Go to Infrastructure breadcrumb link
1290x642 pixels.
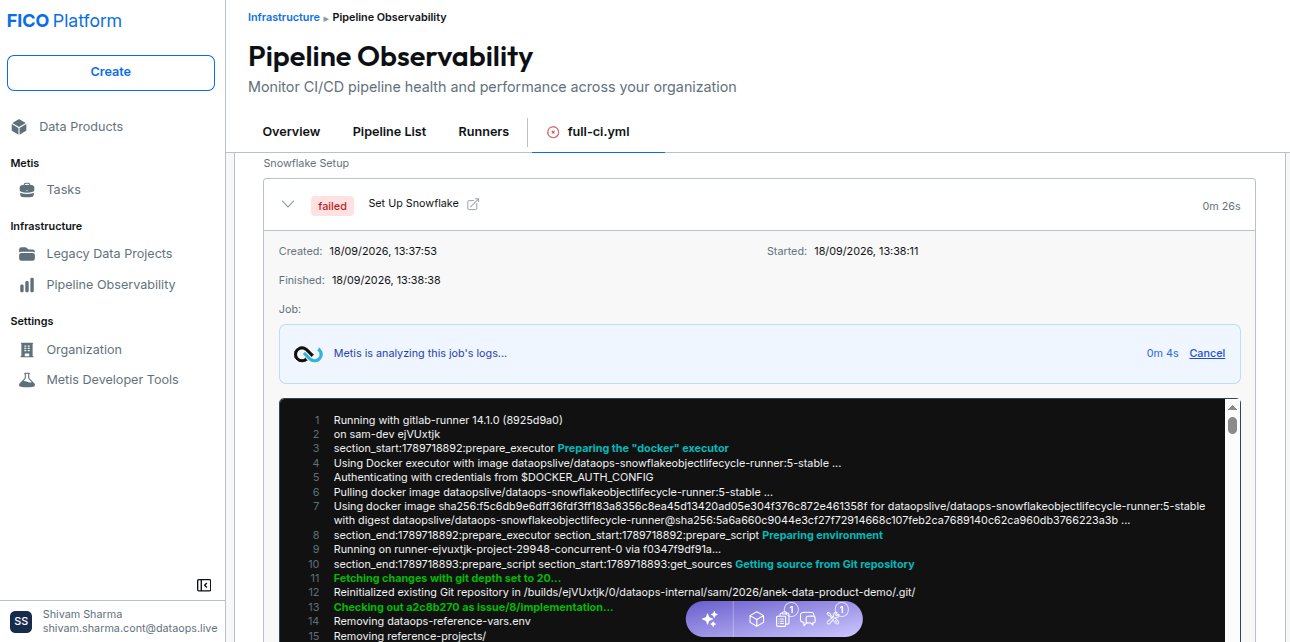click(284, 17)
